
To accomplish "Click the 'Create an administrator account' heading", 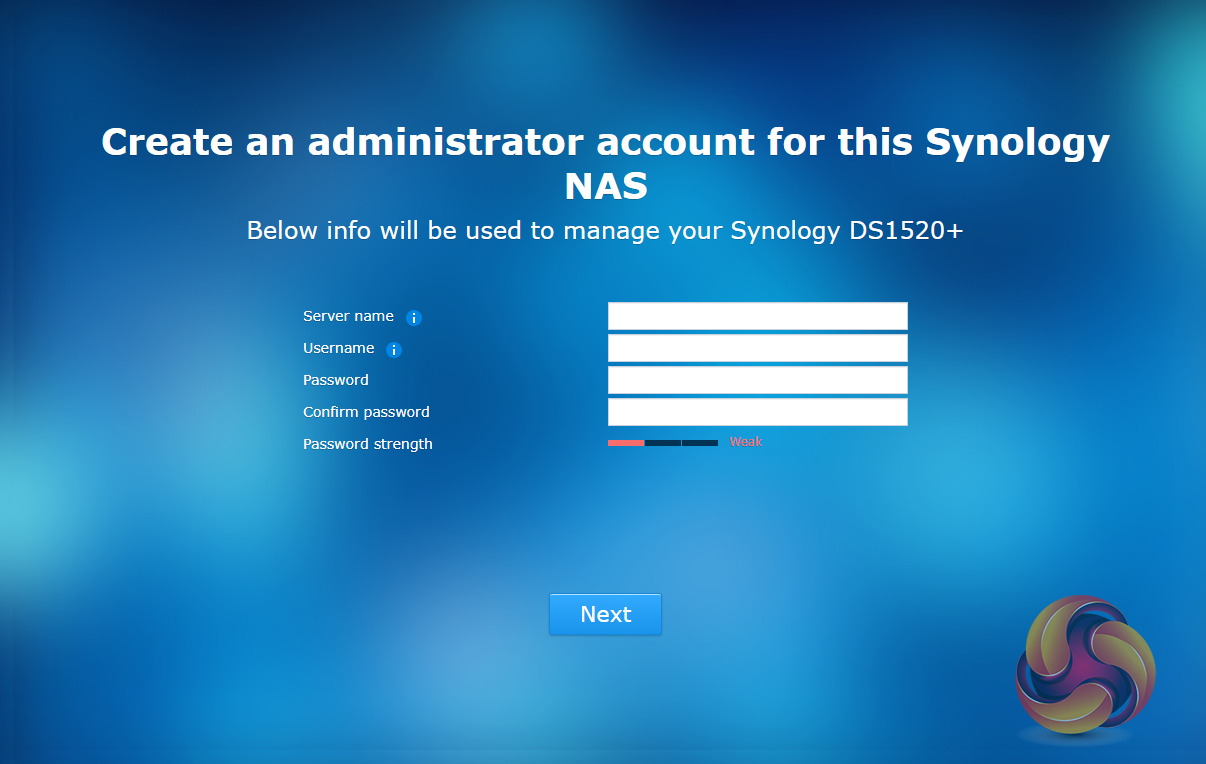I will point(605,164).
